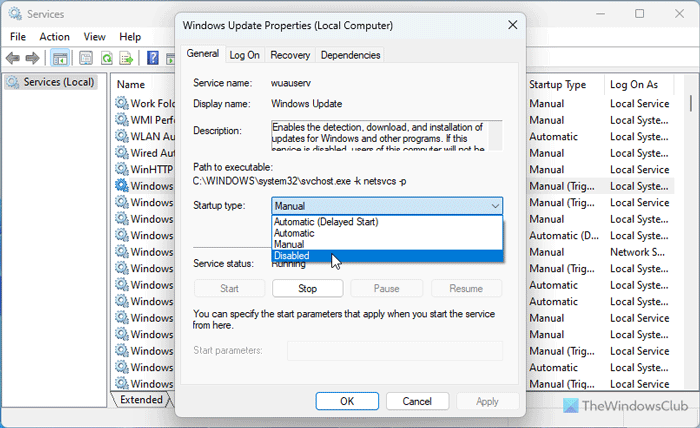Click gear icon of WinHTTP service

pos(122,169)
